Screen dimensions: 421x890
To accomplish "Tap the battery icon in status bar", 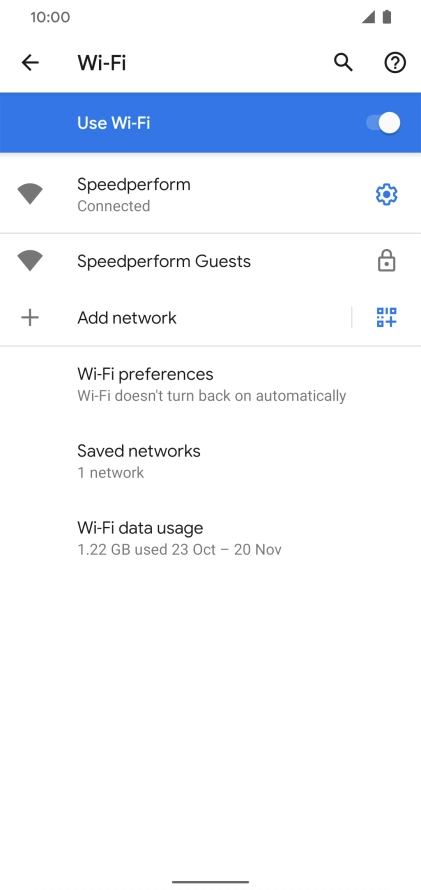I will coord(387,17).
